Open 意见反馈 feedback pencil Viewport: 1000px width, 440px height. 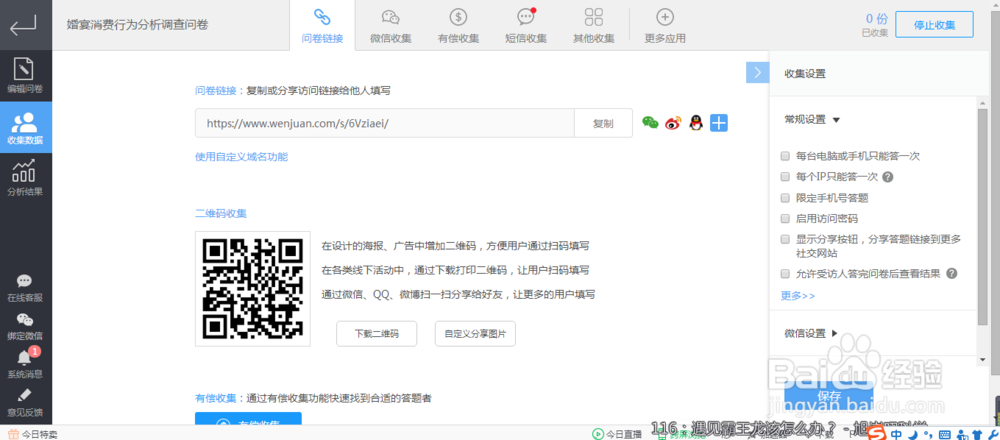click(25, 403)
